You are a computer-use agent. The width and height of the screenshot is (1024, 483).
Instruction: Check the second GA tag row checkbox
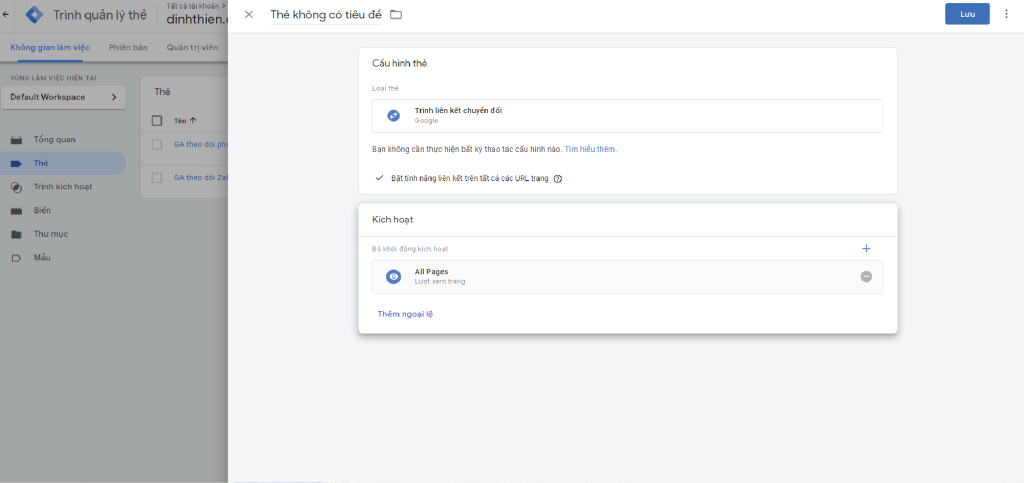coord(157,178)
